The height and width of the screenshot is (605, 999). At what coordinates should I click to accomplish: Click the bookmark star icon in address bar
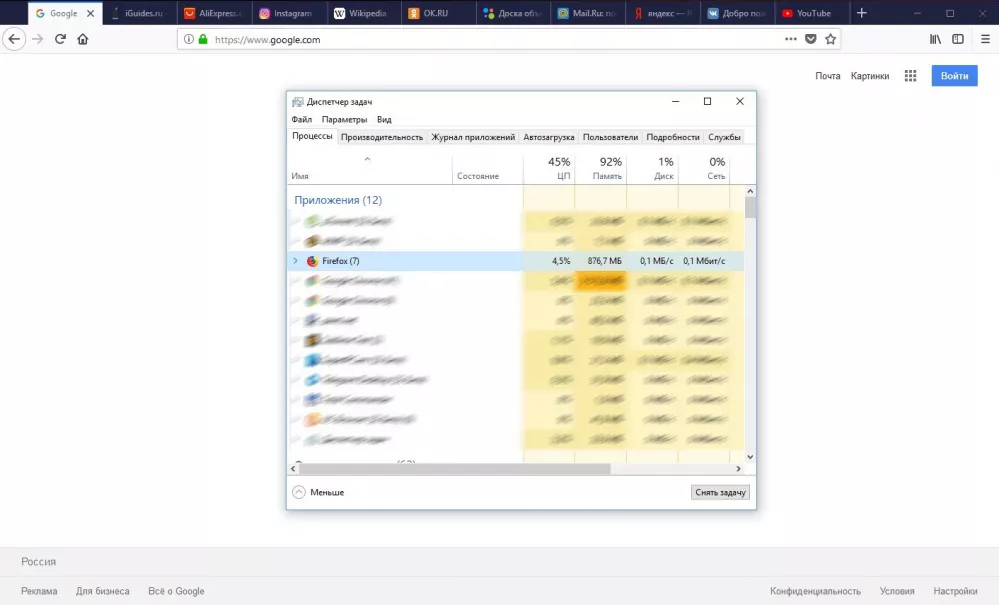(830, 39)
